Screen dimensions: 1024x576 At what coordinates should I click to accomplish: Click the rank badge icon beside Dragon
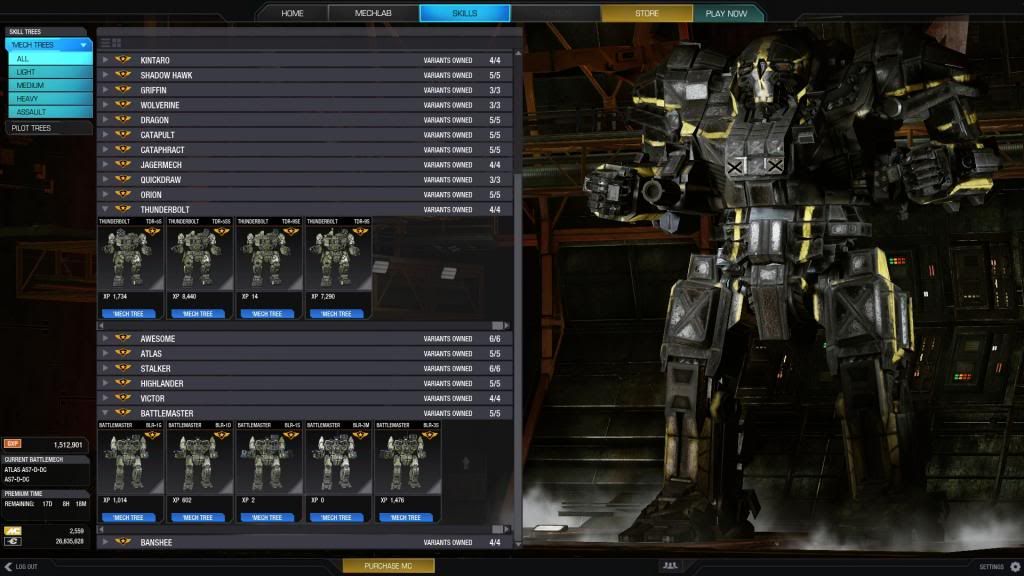[123, 120]
